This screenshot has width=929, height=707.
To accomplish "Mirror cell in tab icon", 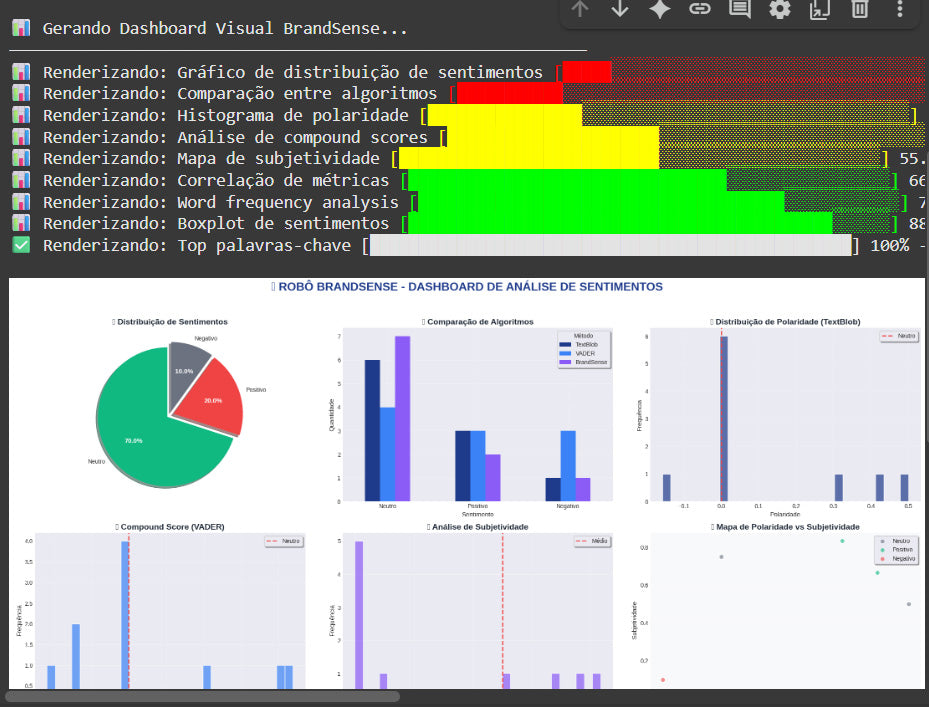I will [820, 9].
